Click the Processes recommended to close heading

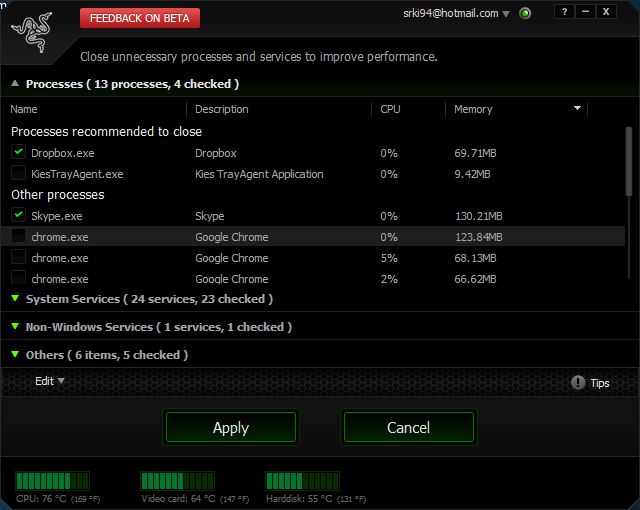pyautogui.click(x=107, y=131)
